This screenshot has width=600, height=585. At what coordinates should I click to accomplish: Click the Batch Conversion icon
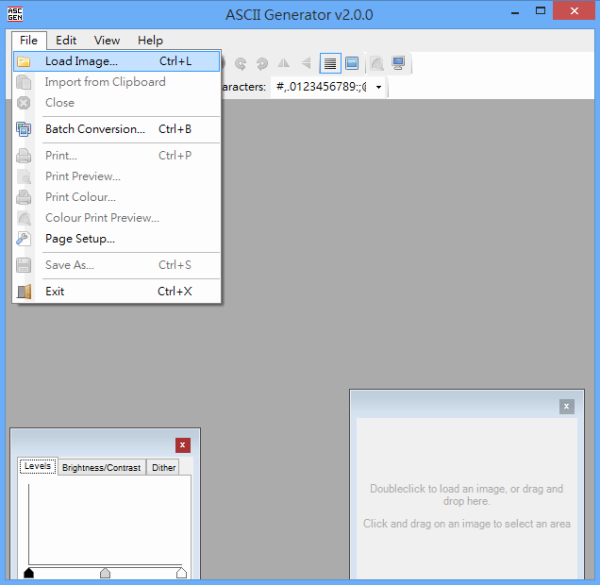click(x=24, y=129)
